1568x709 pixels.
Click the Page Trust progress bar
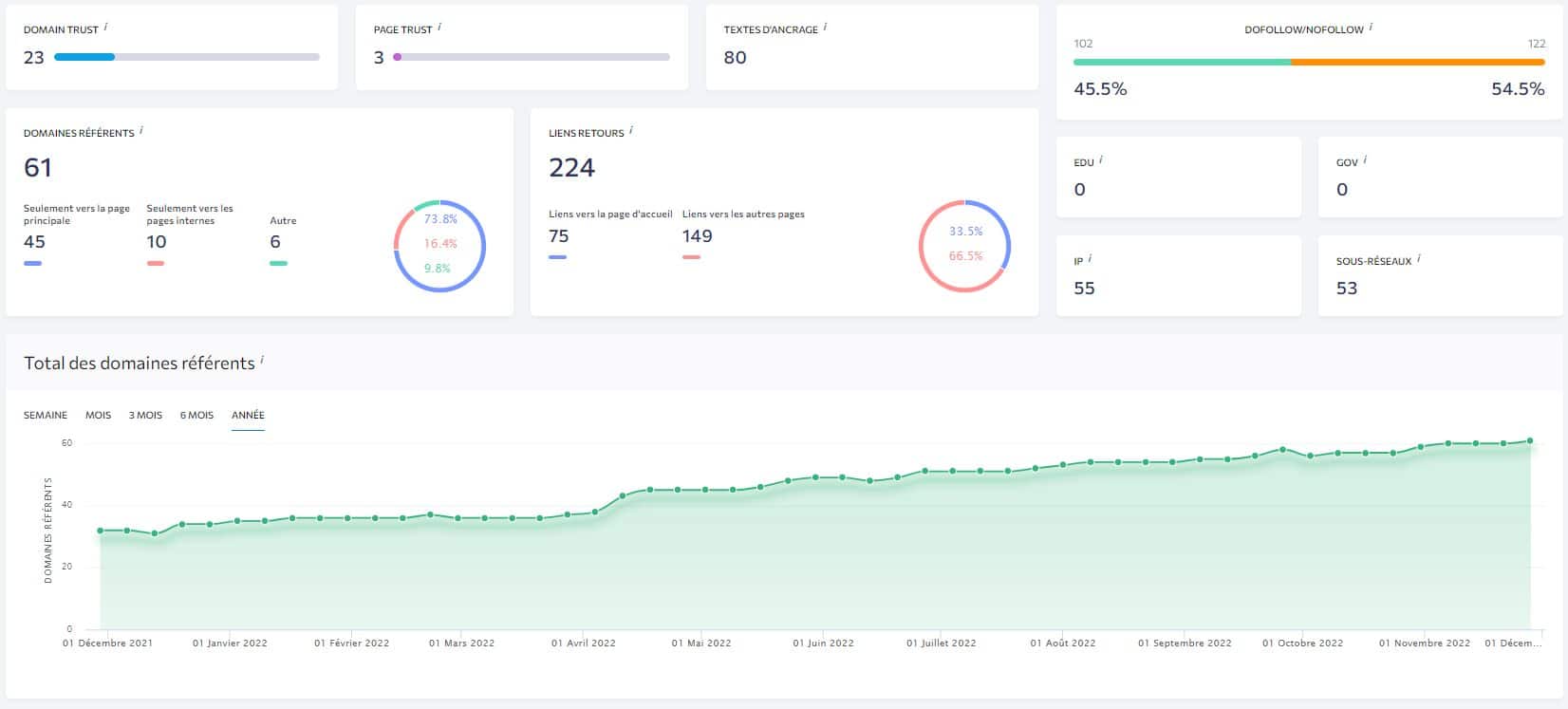[532, 57]
